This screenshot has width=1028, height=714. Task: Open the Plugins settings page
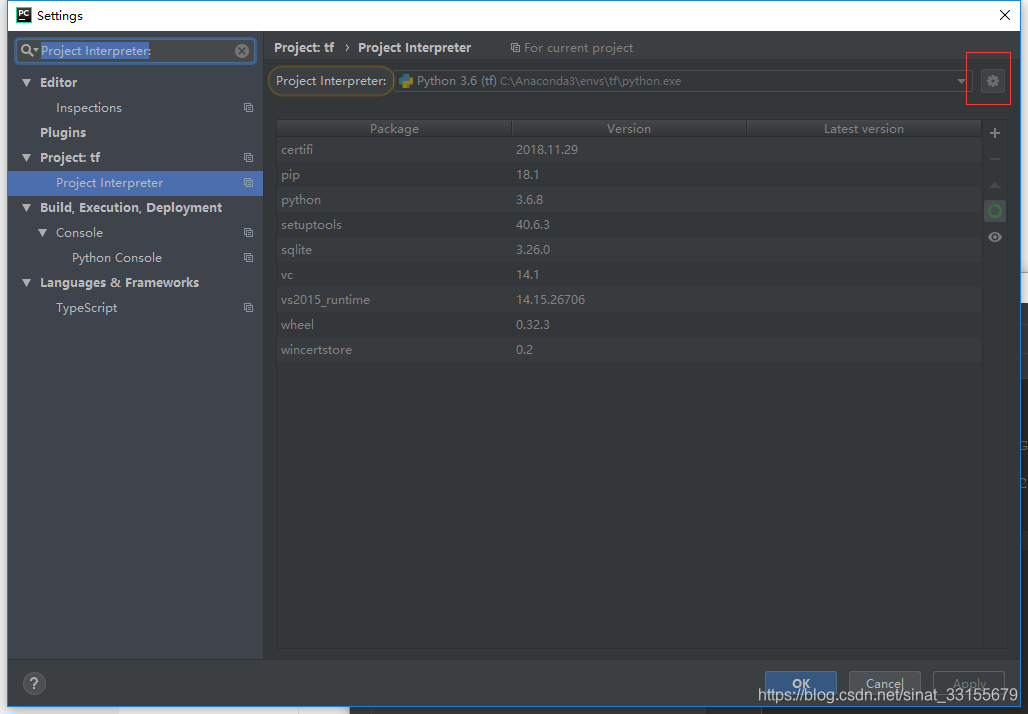tap(63, 132)
